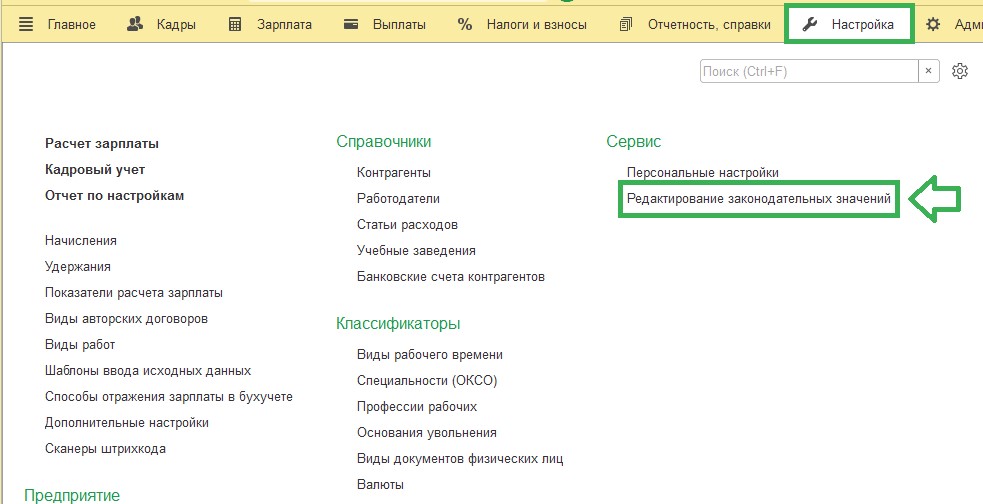Open the Контрагенты directory
Viewport: 983px width, 504px height.
point(394,173)
